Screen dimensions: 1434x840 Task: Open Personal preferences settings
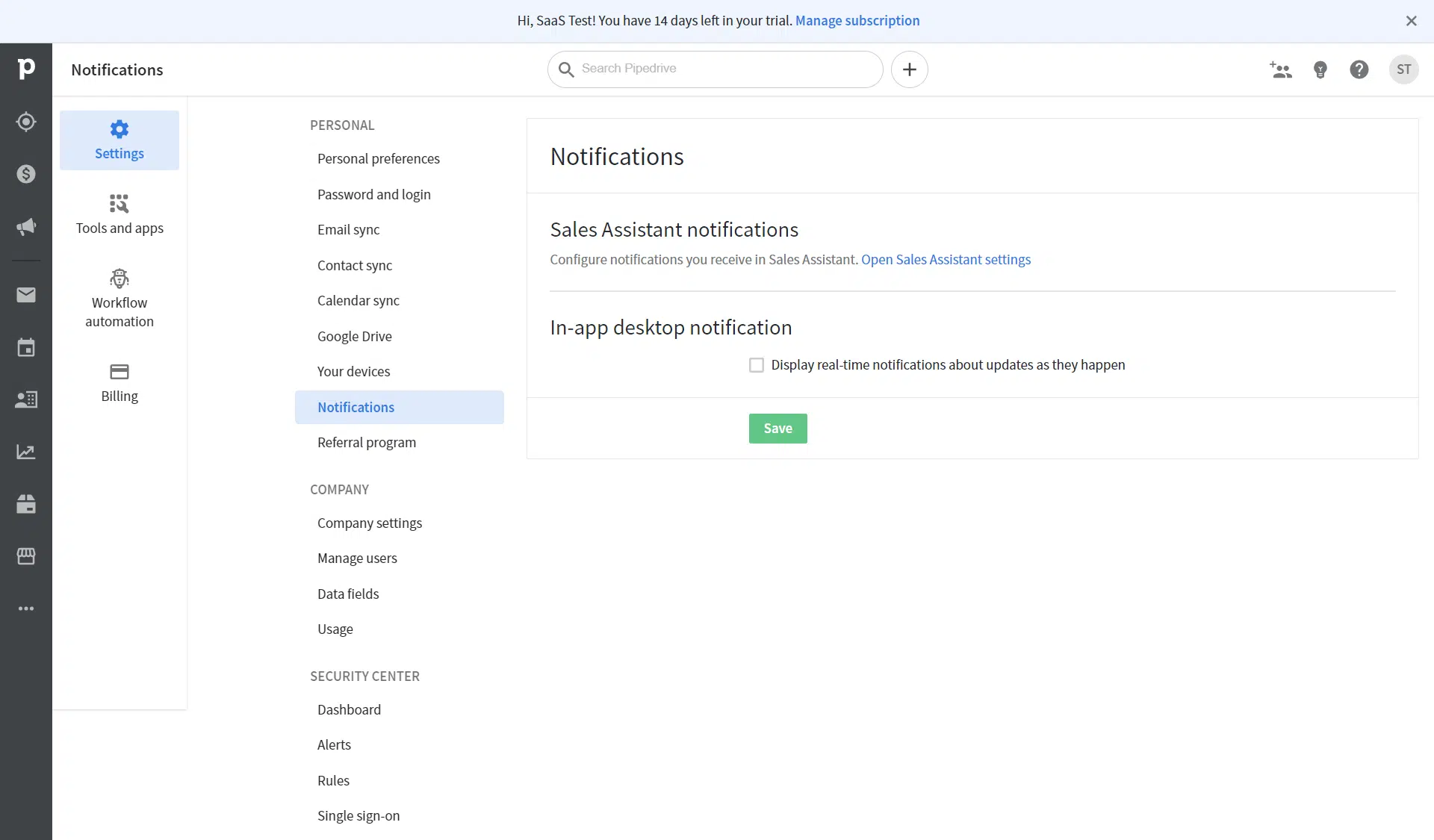tap(400, 159)
